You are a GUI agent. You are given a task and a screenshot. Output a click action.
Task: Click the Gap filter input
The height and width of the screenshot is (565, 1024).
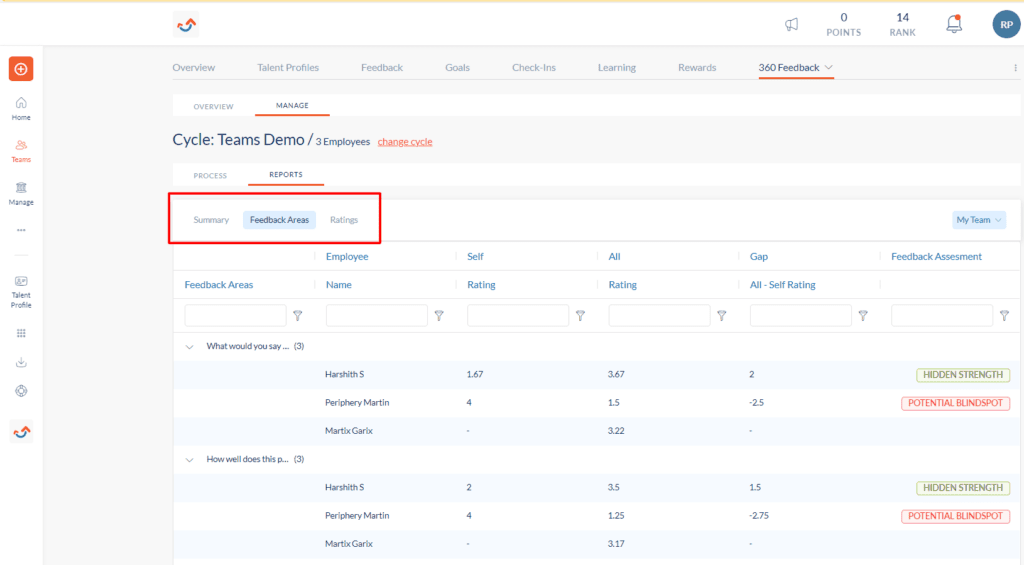pyautogui.click(x=801, y=315)
